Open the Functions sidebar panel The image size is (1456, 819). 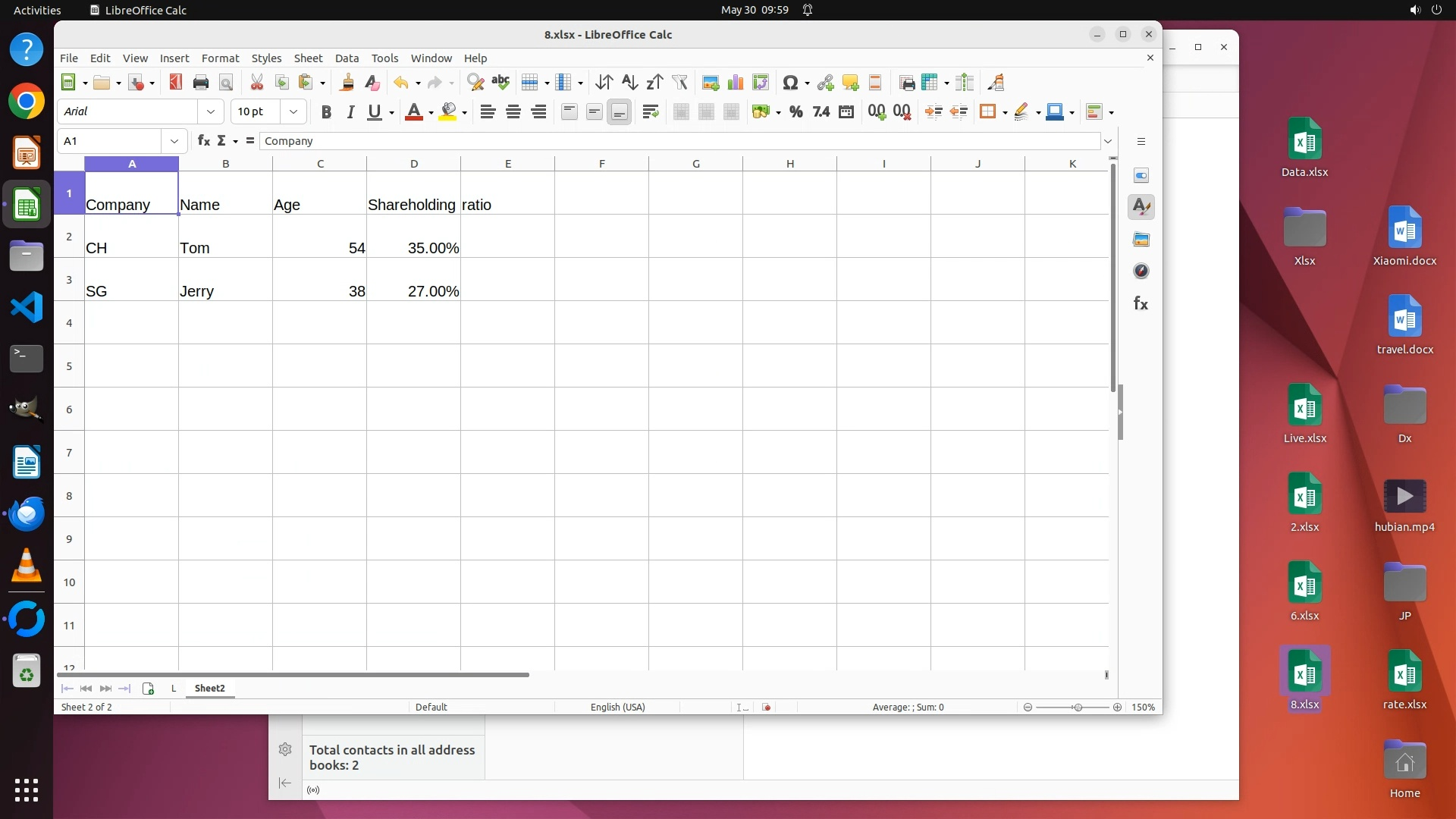(x=1141, y=304)
